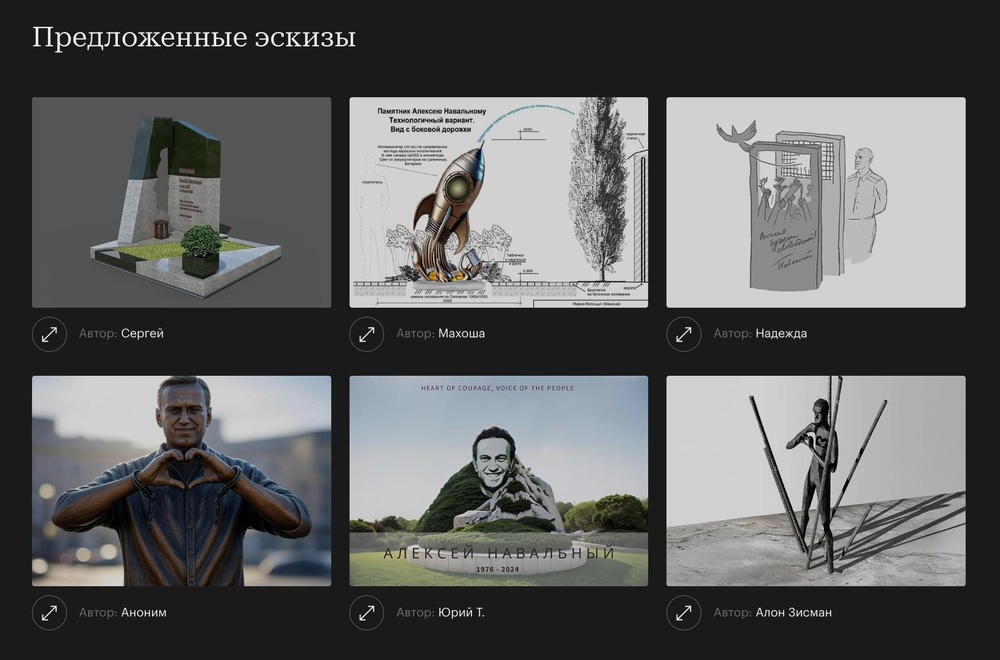Expand the sketch by Сергей

tap(49, 334)
